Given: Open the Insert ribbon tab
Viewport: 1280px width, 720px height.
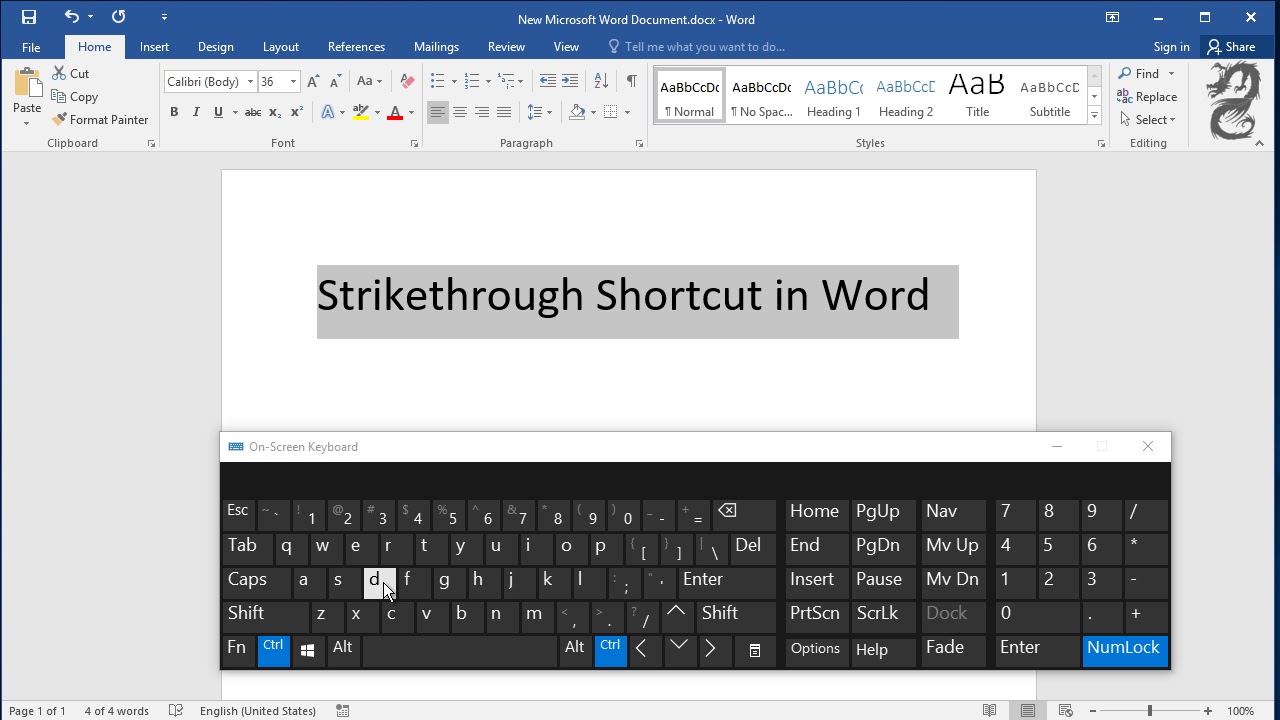Looking at the screenshot, I should [154, 47].
